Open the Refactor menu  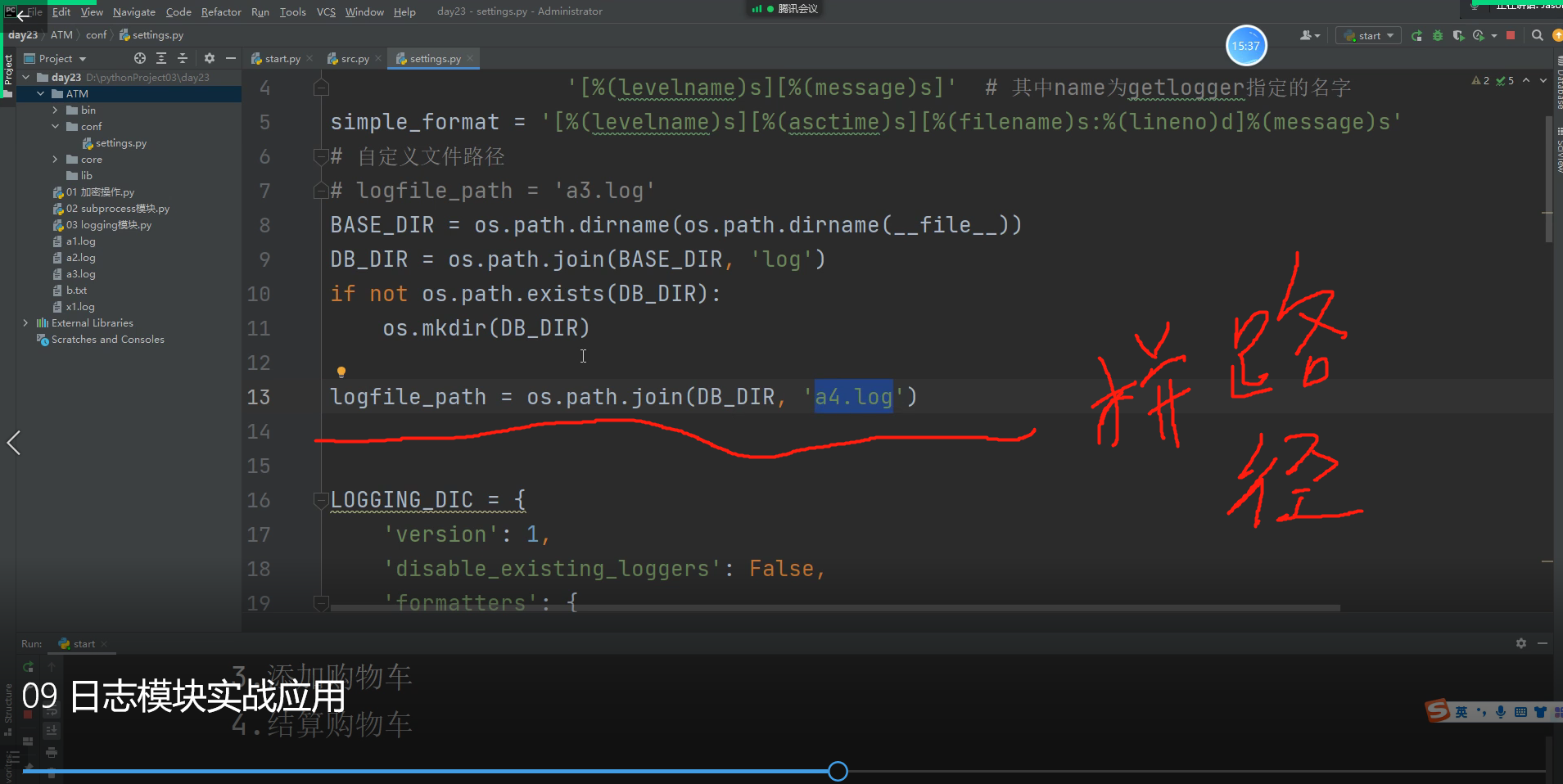pos(221,11)
